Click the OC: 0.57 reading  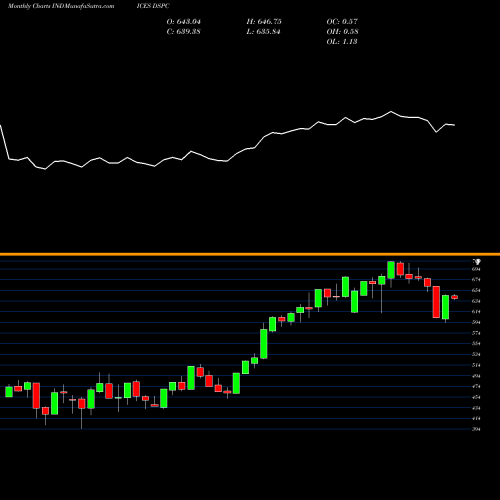[342, 22]
